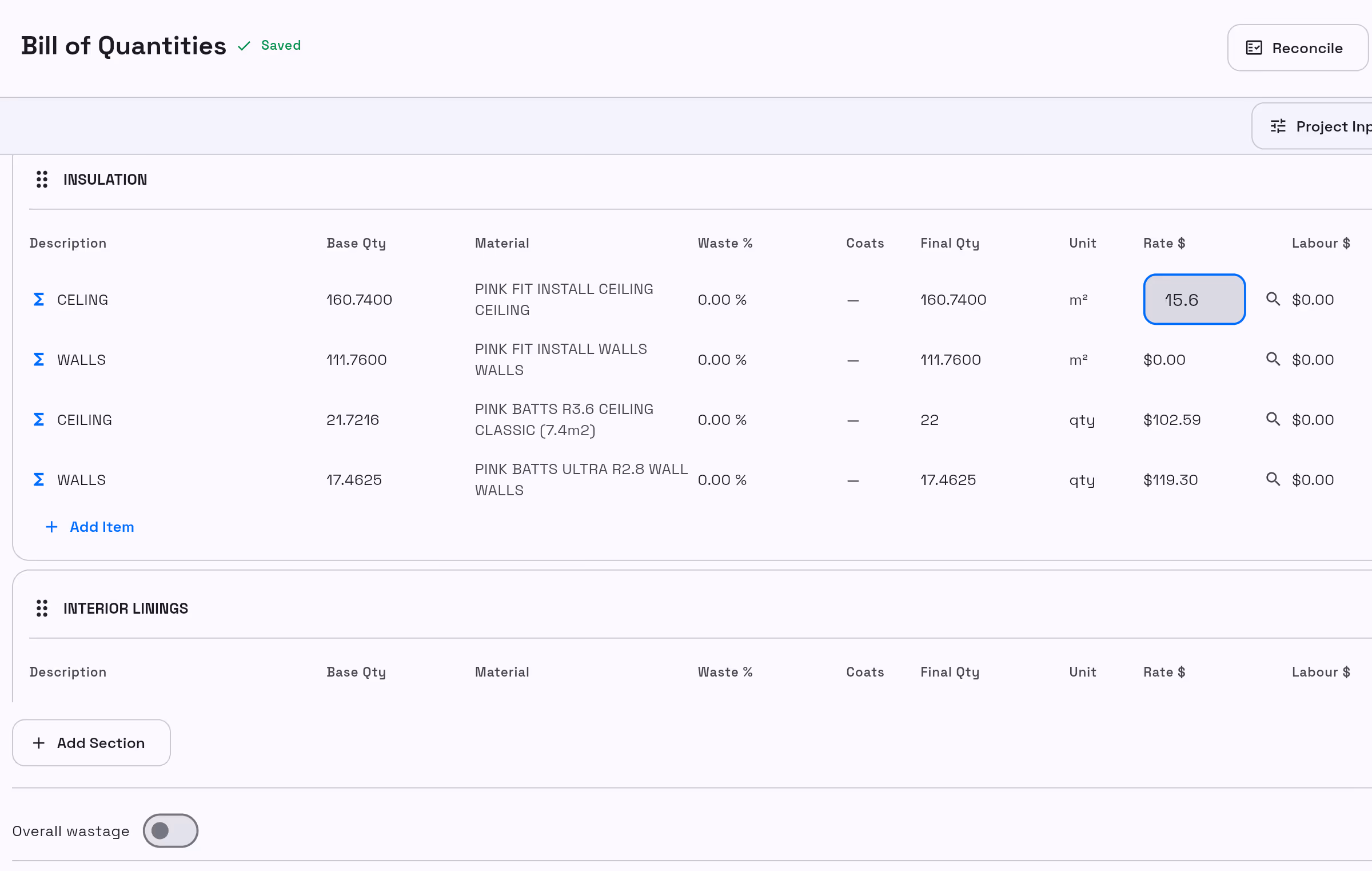The height and width of the screenshot is (871, 1372).
Task: Select PINK FIT INSTALL CEILING material
Action: [x=564, y=300]
